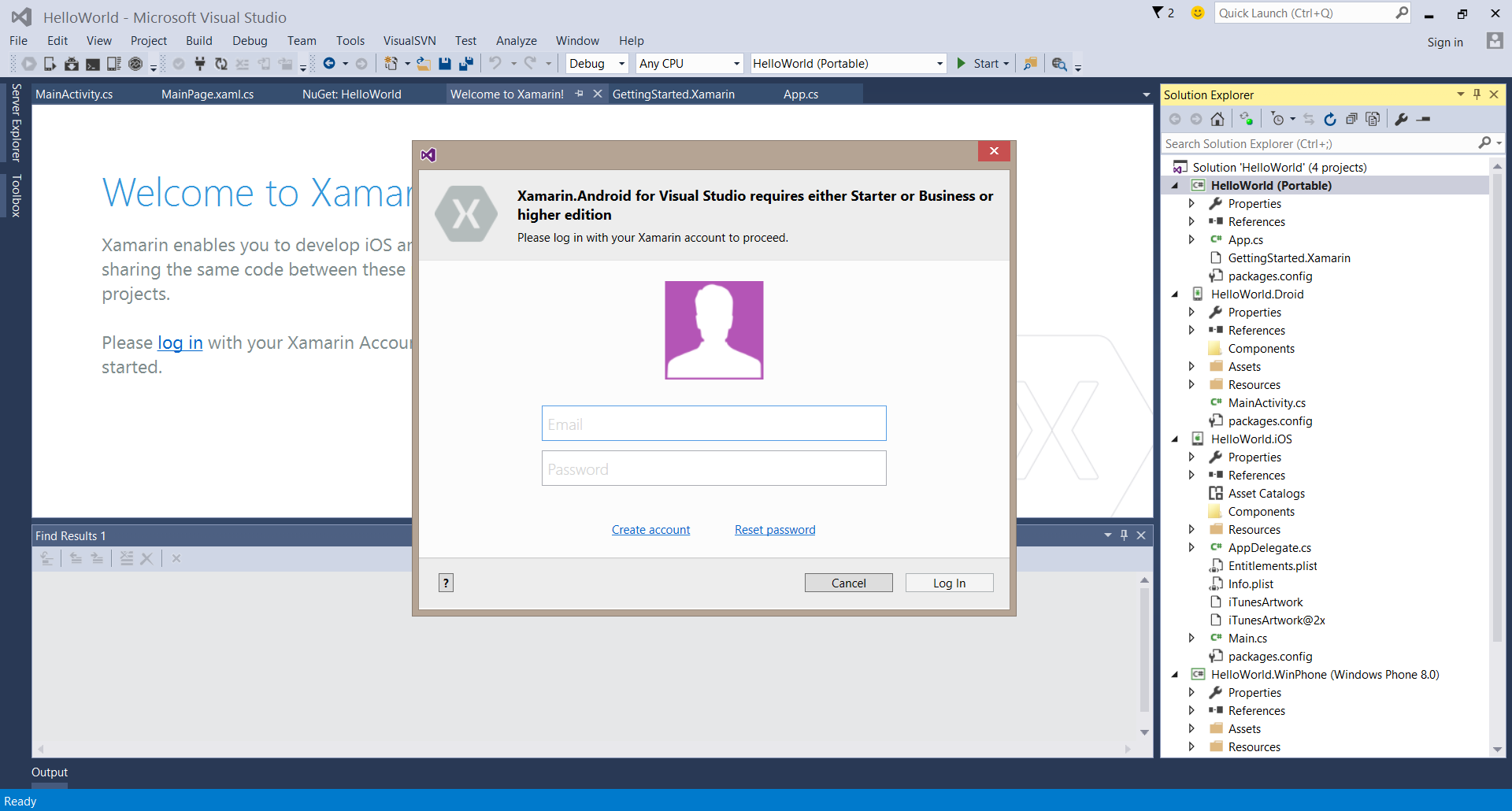Click the plug icon to connect Mac agent
1512x811 pixels.
(x=200, y=64)
